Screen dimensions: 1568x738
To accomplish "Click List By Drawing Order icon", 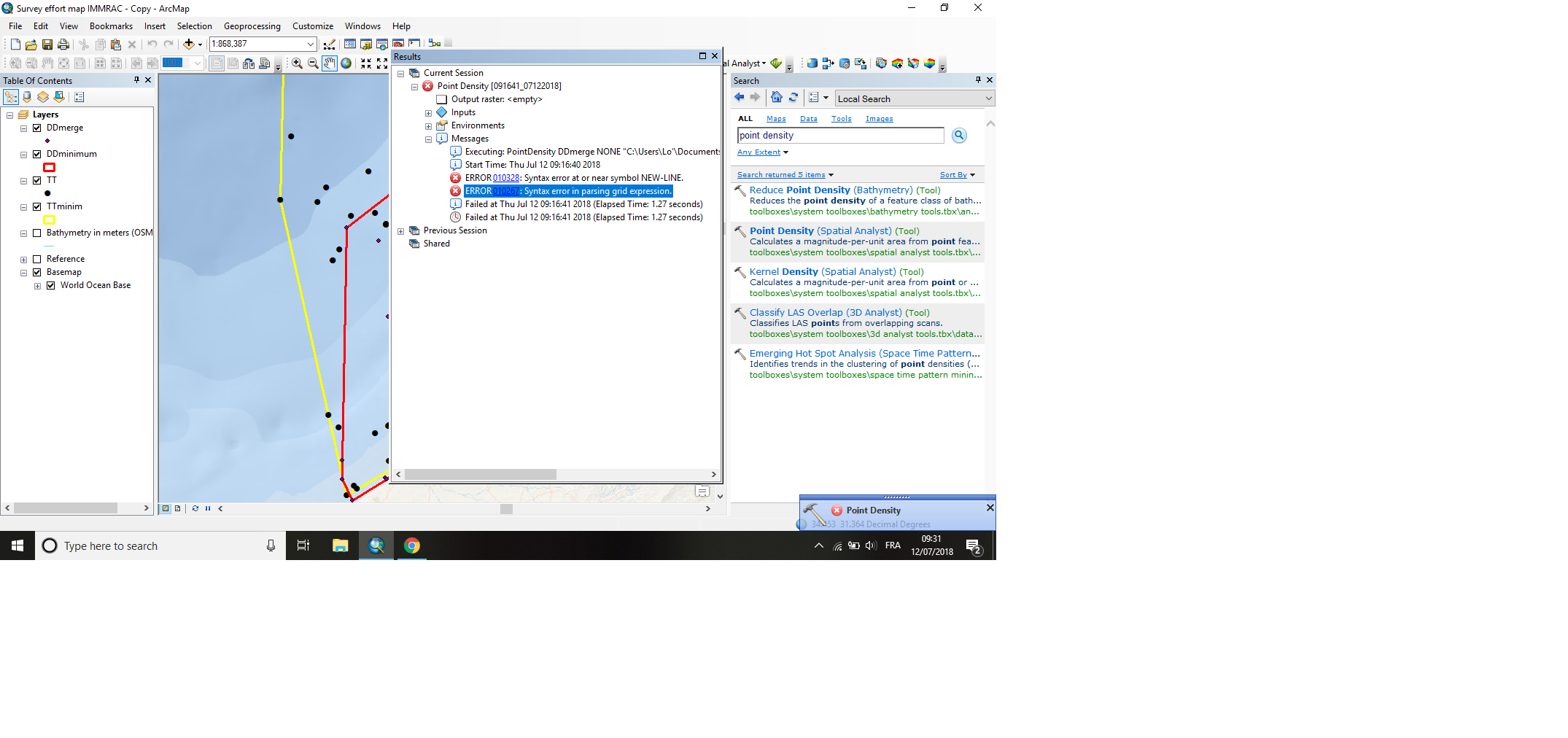I will pos(11,97).
